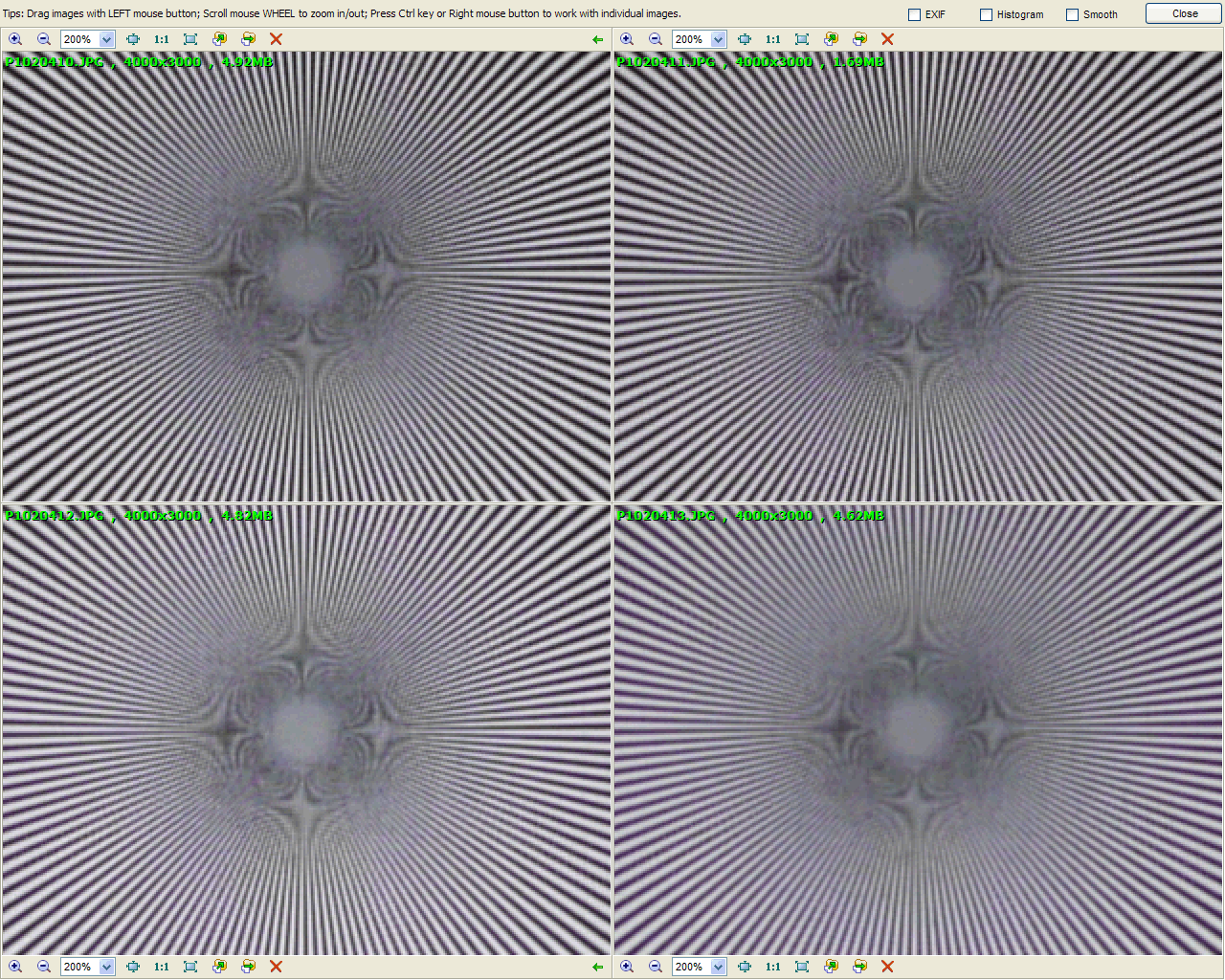Zoom out on image P1020411.JPG

(x=656, y=39)
